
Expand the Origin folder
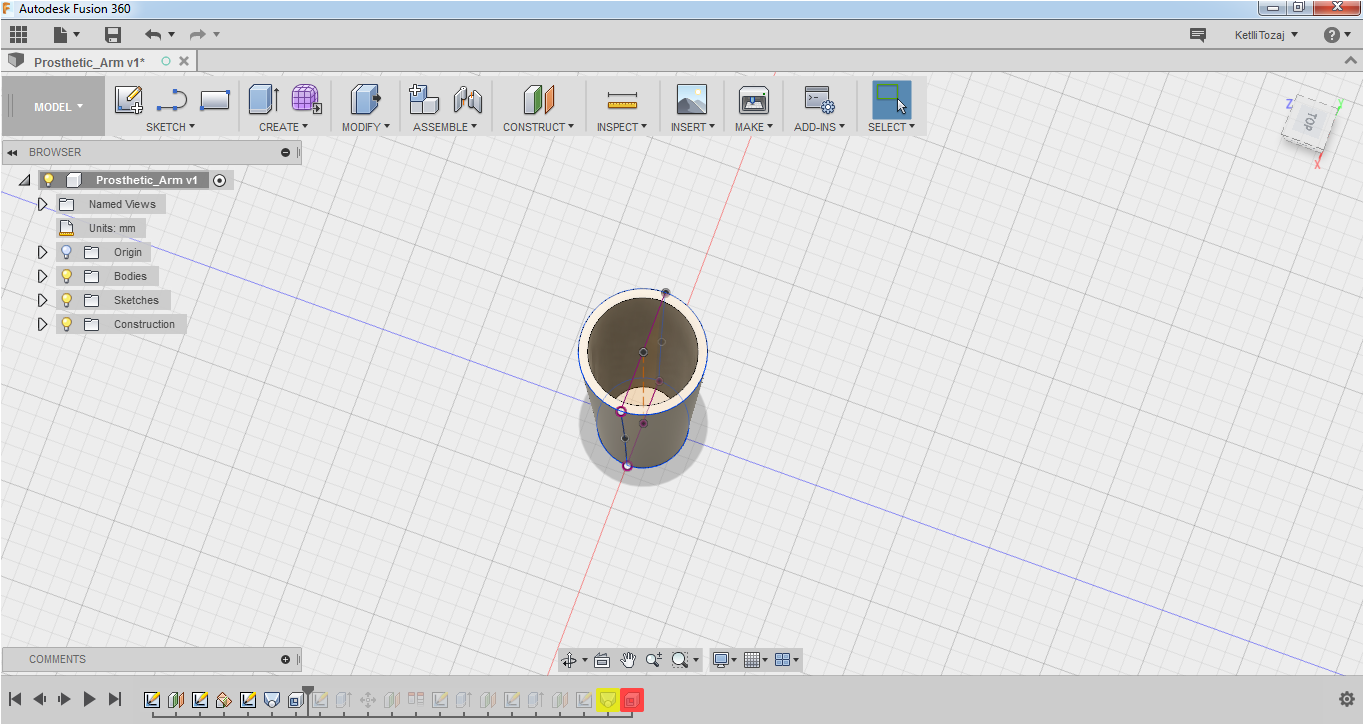point(42,252)
